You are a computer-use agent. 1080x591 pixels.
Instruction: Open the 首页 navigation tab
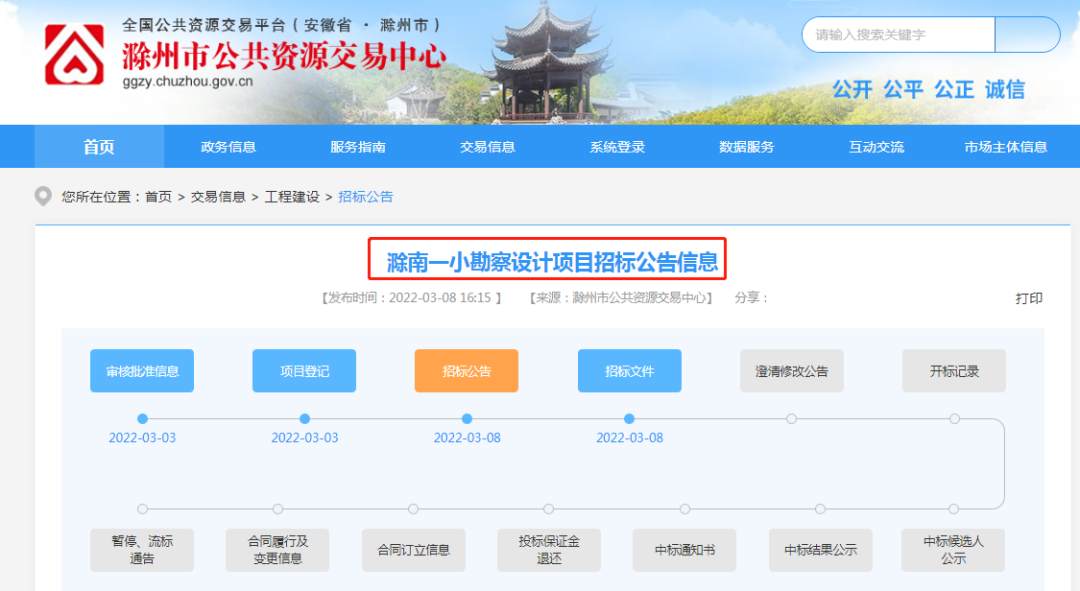click(x=99, y=147)
